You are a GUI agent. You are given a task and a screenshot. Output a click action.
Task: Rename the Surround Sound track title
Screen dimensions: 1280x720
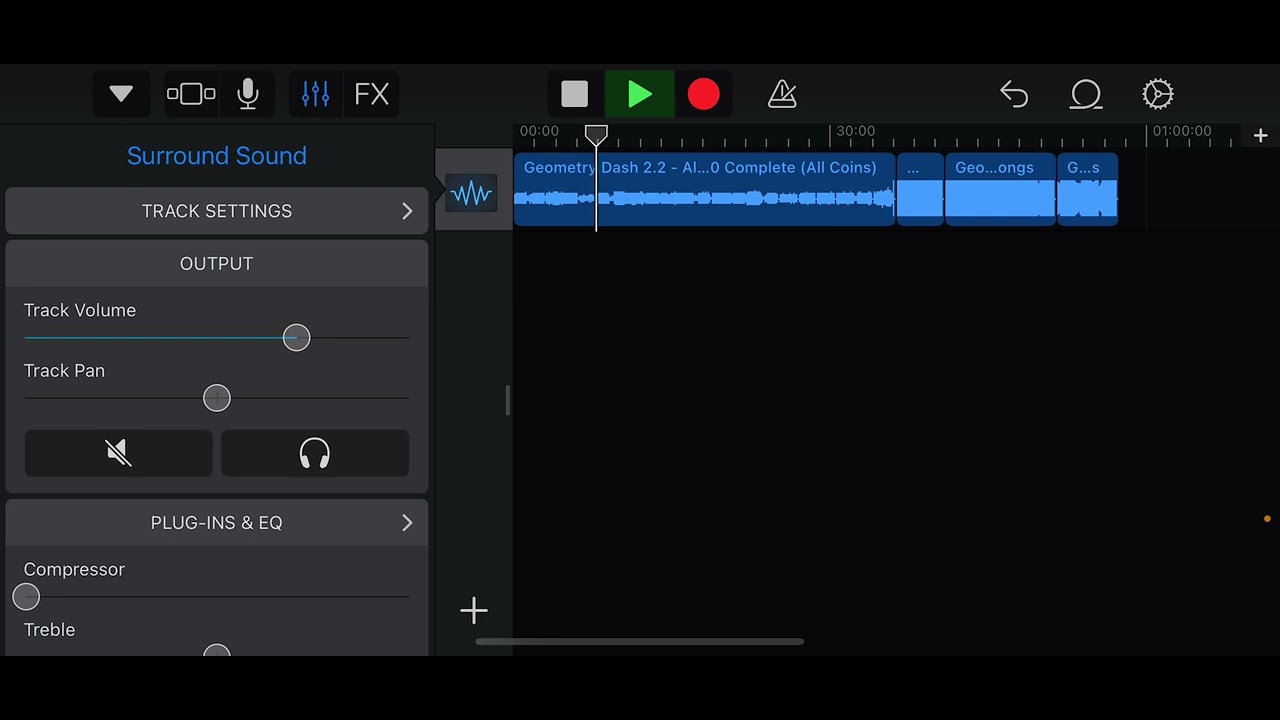pyautogui.click(x=217, y=156)
